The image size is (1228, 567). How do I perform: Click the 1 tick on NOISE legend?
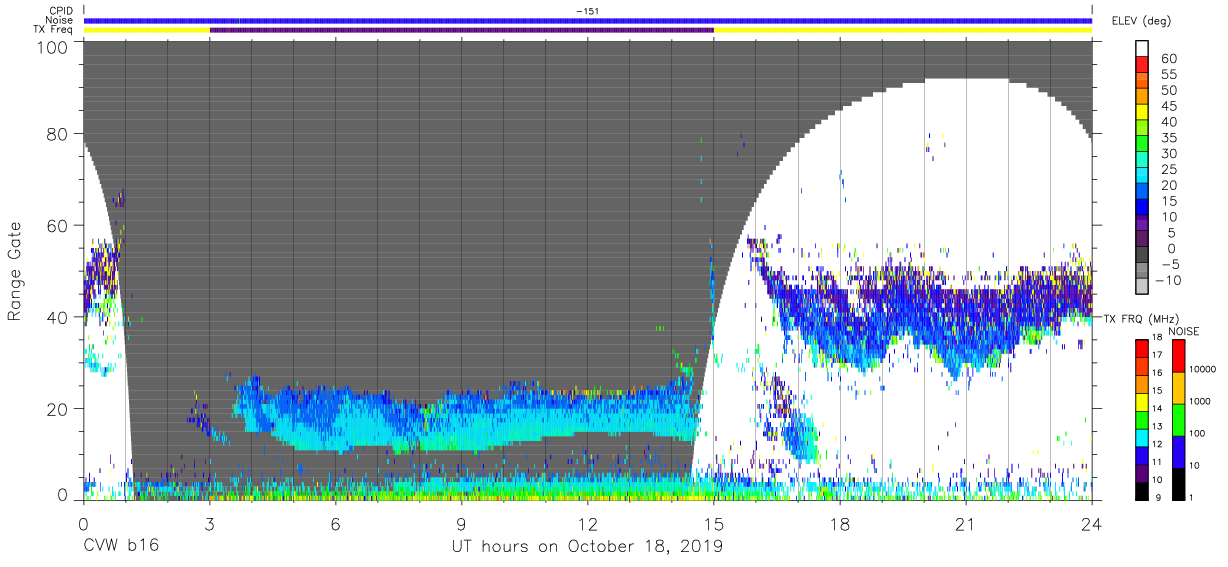pos(1191,497)
